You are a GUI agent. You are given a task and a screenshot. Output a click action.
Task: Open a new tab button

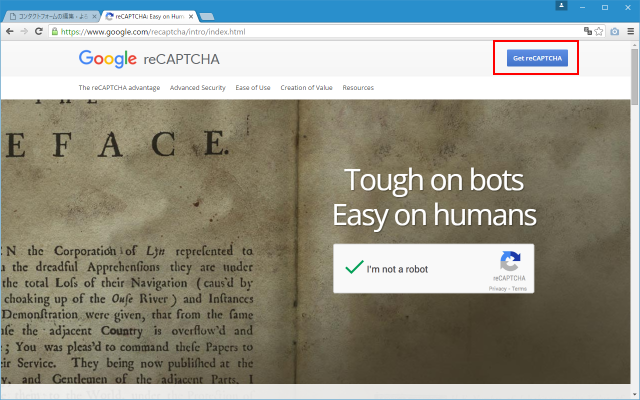pyautogui.click(x=208, y=17)
